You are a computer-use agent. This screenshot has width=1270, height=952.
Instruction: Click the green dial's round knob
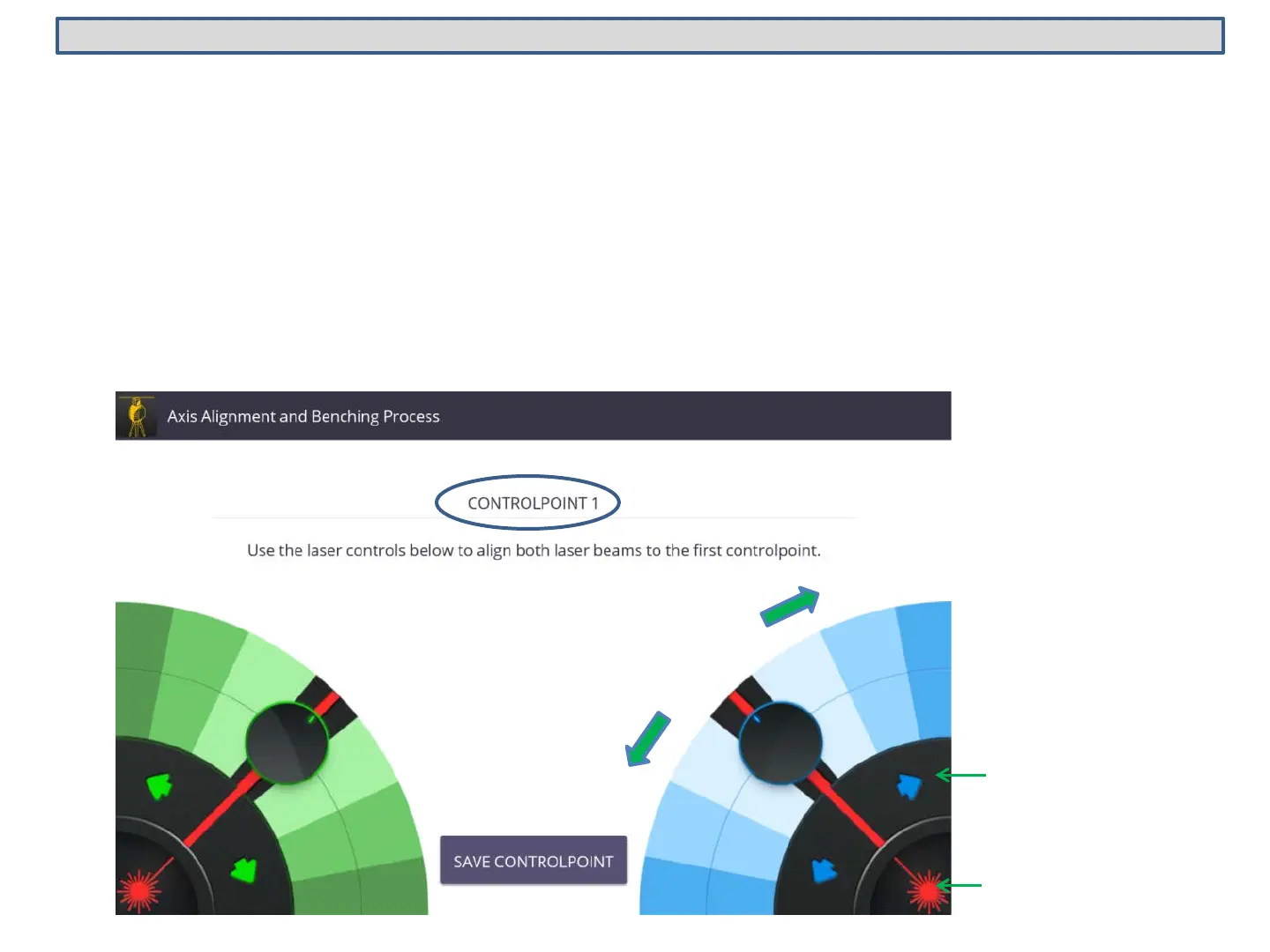click(287, 742)
